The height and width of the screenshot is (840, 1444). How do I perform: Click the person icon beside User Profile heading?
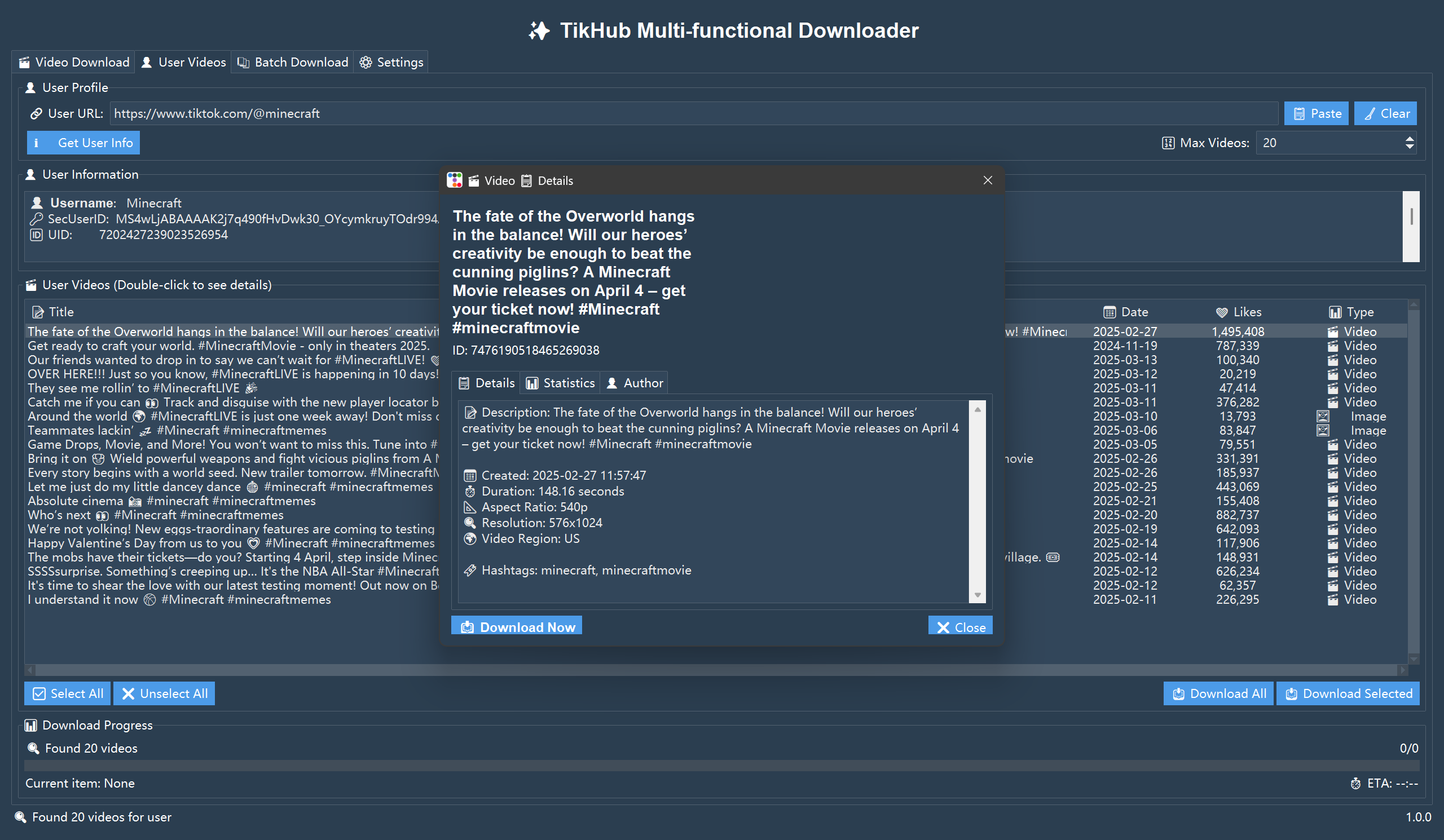click(31, 87)
